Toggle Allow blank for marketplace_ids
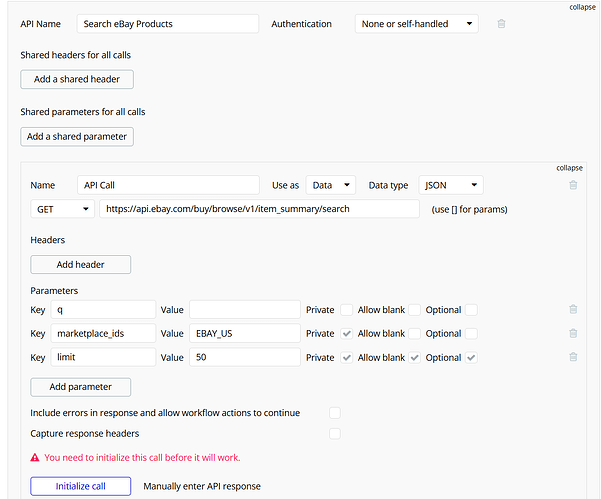The width and height of the screenshot is (601, 499). click(414, 333)
